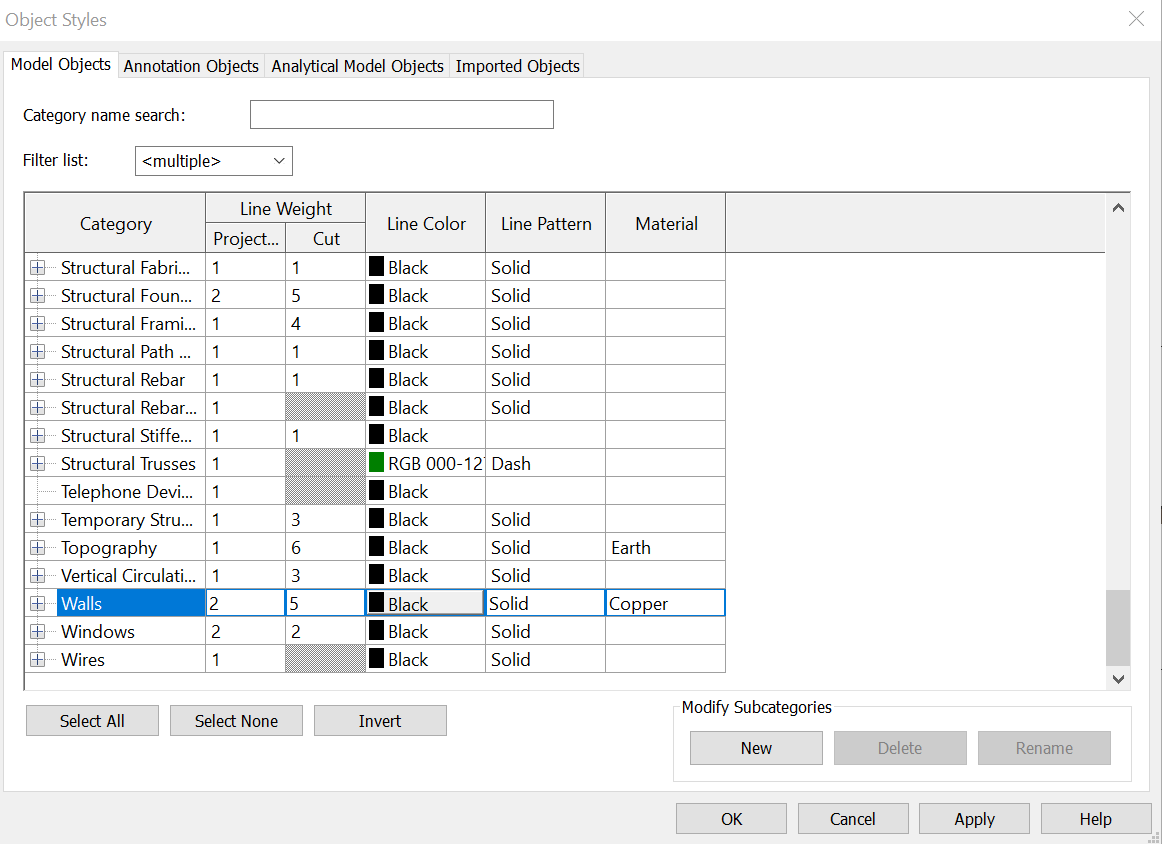The width and height of the screenshot is (1162, 844).
Task: Cancel the Object Styles dialog
Action: [x=853, y=819]
